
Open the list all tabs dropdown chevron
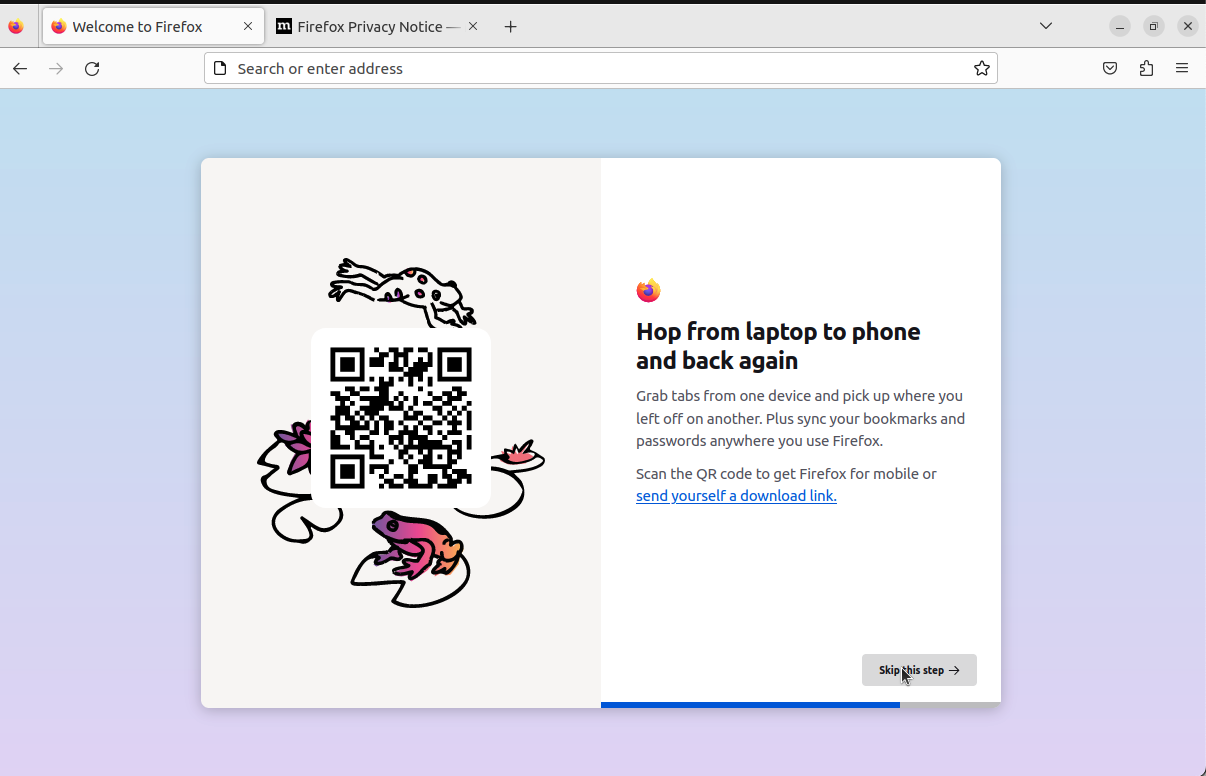click(x=1045, y=26)
